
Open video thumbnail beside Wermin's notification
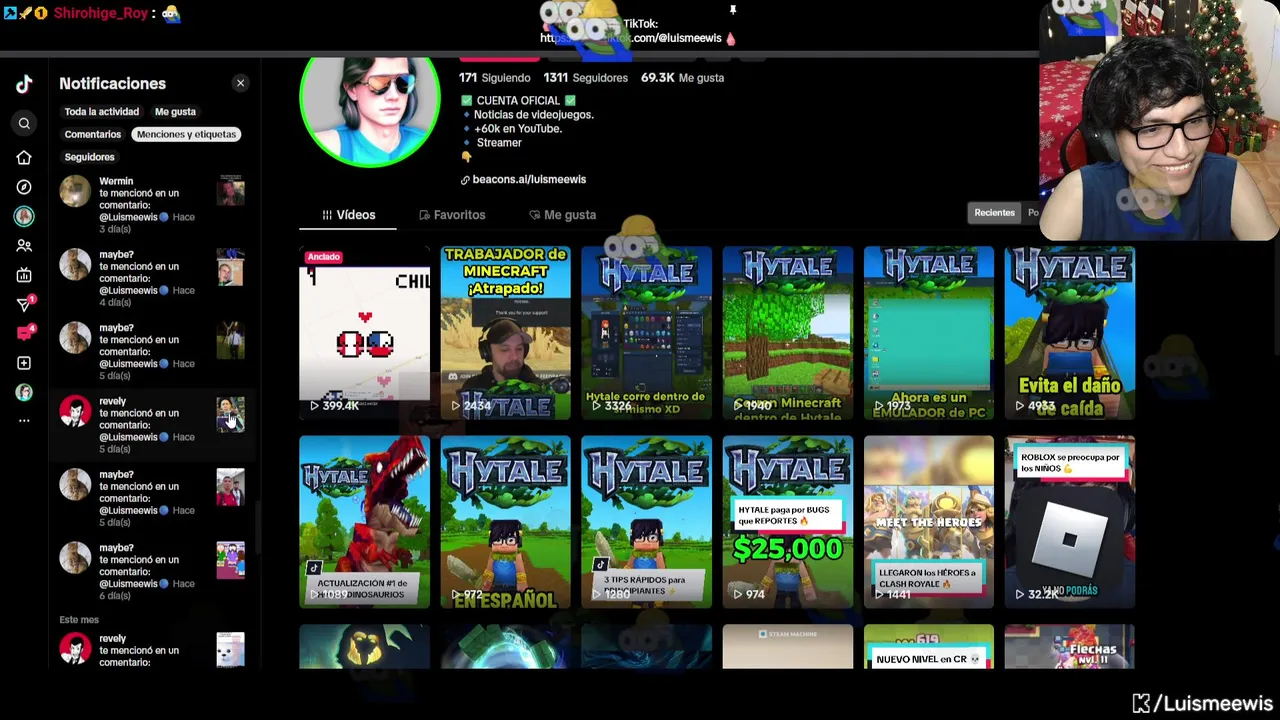[230, 191]
